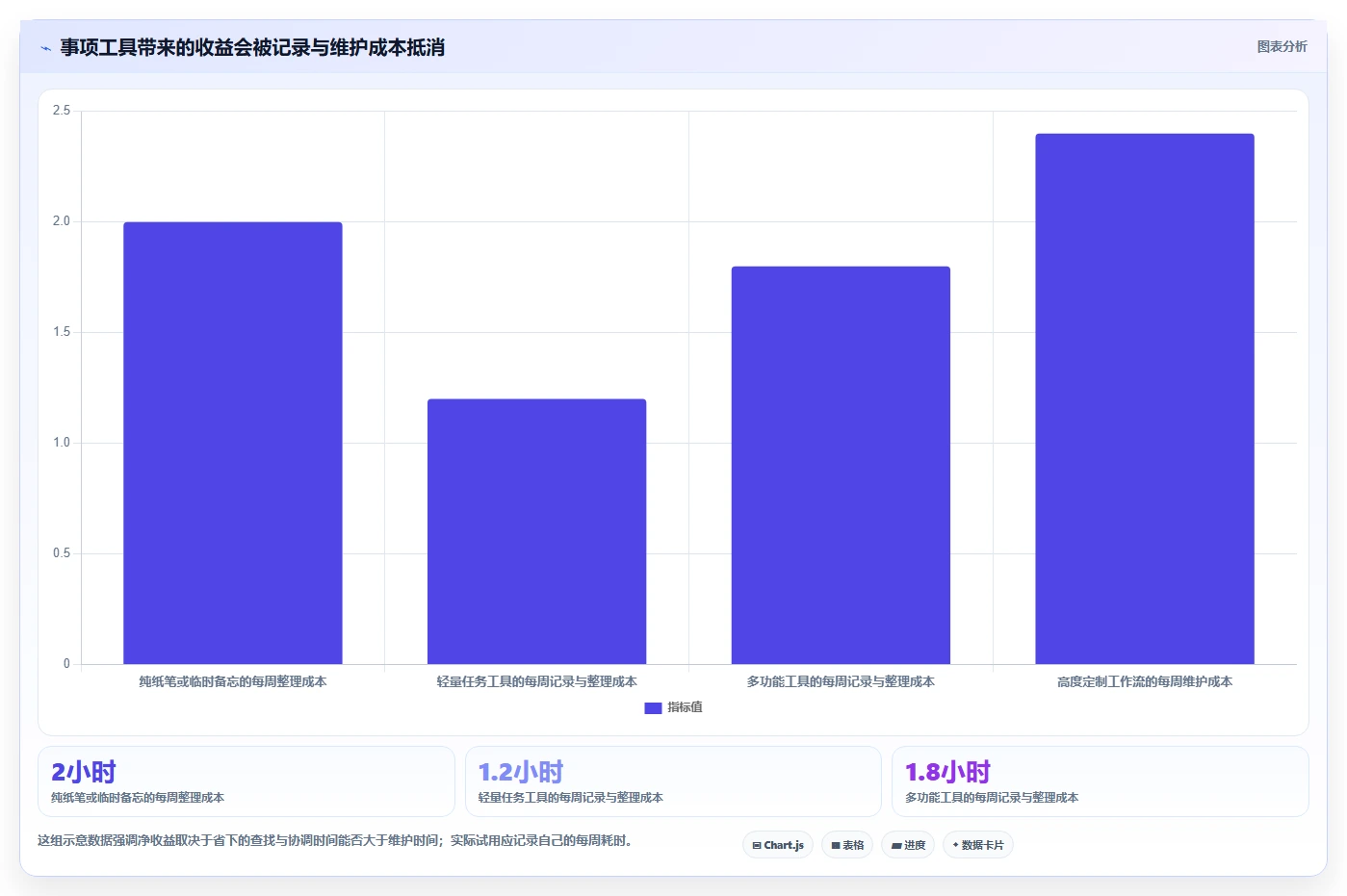Image resolution: width=1347 pixels, height=896 pixels.
Task: Click axis label 高度定制工作流的每周维护成本
Action: point(1145,681)
